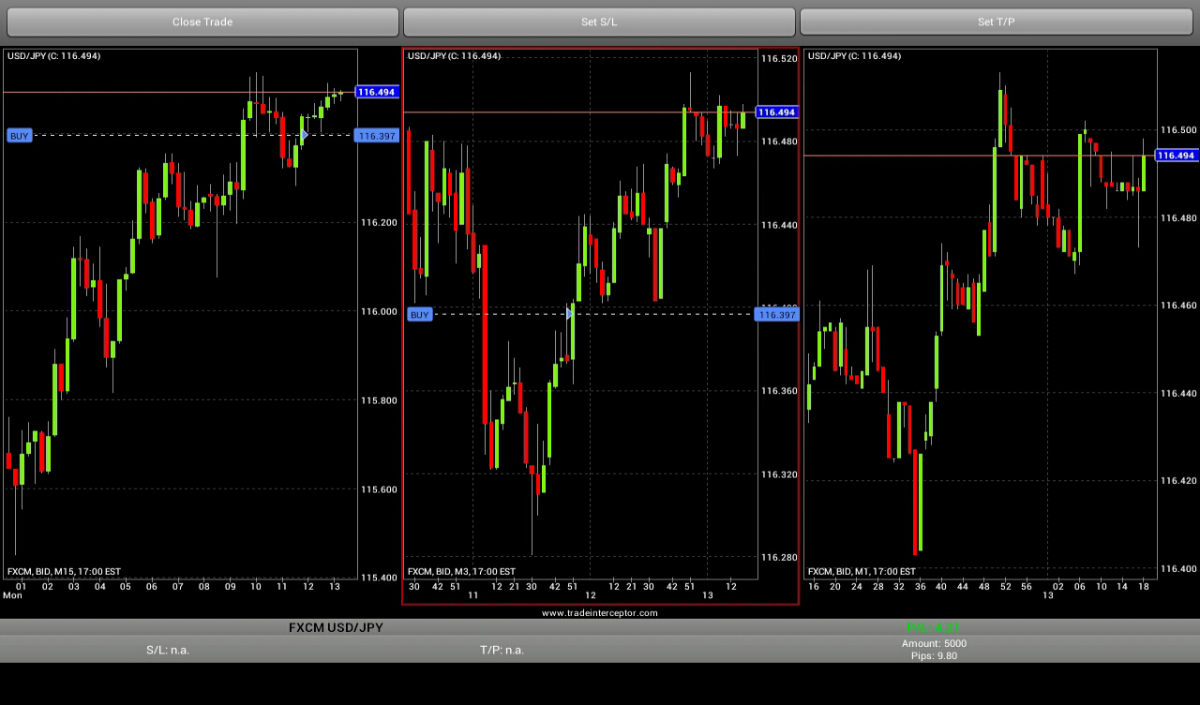Image resolution: width=1200 pixels, height=705 pixels.
Task: Click the 116.440 axis label on M1 chart
Action: click(1177, 393)
